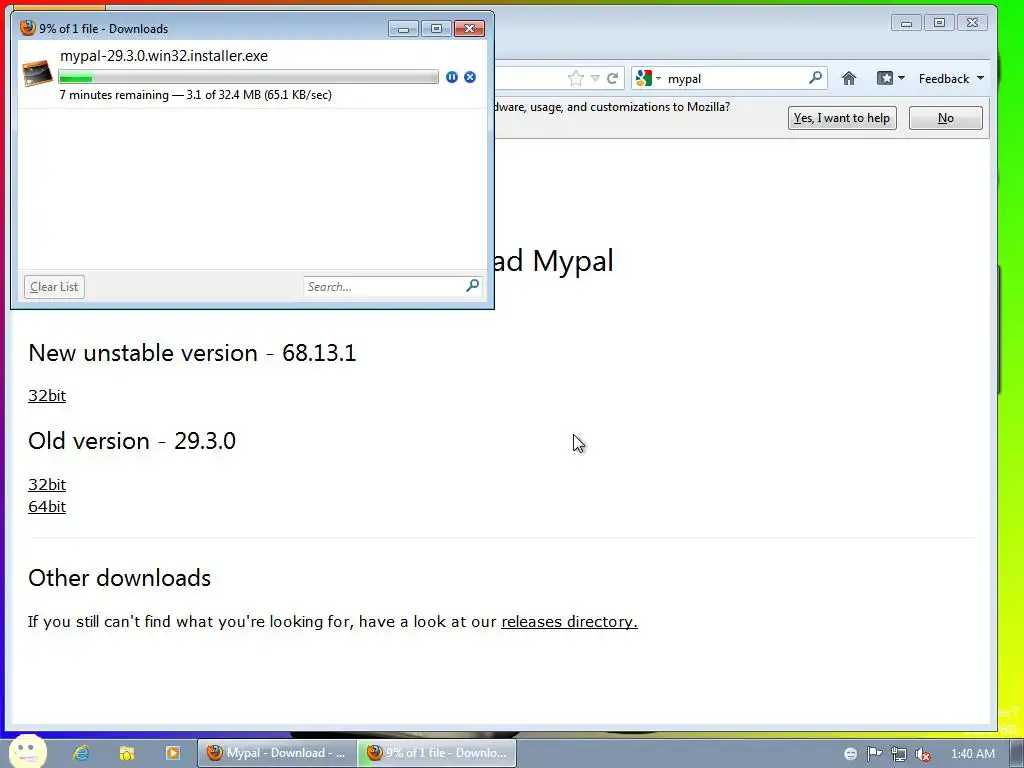
Task: Open the Google search engine selector
Action: pos(648,78)
